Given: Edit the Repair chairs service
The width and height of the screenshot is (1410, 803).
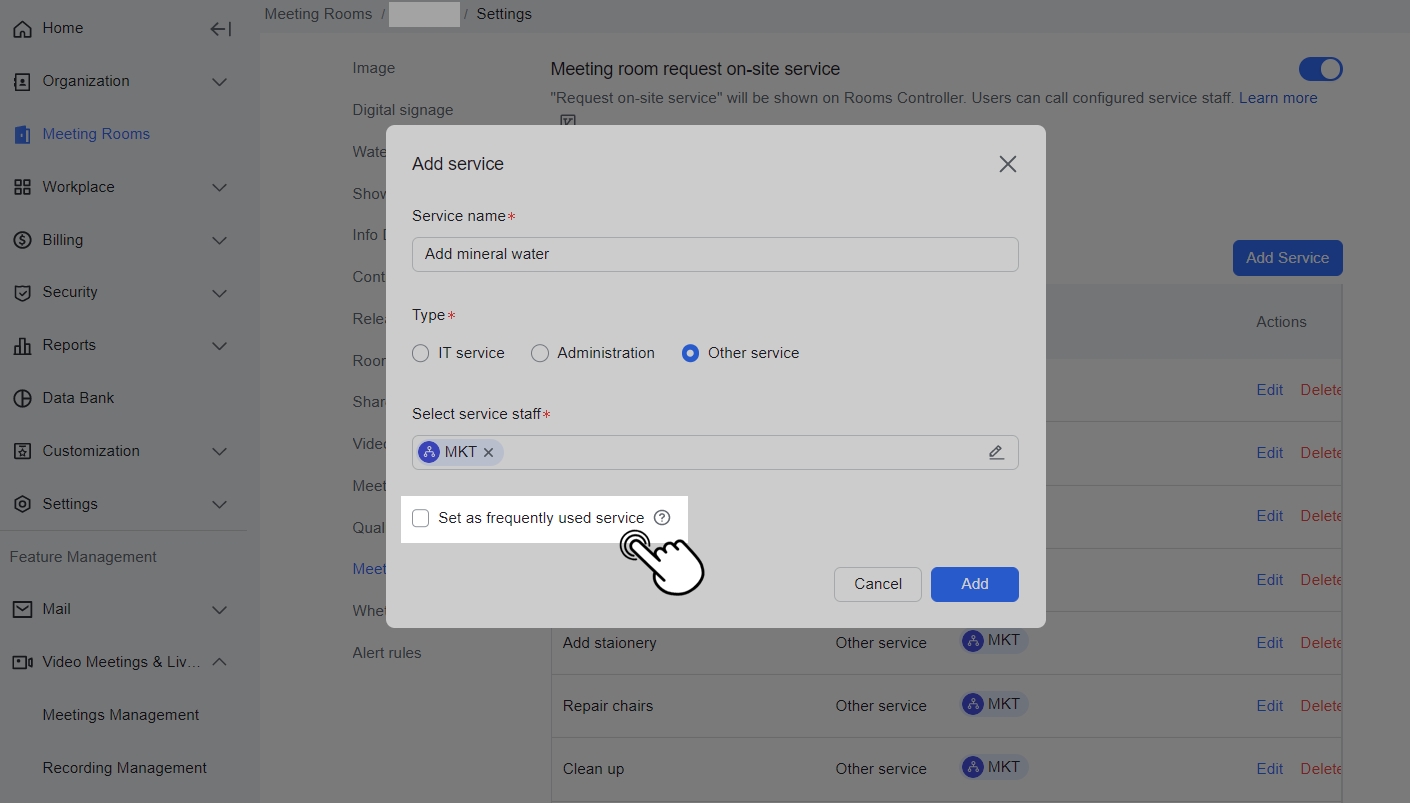Looking at the screenshot, I should click(1270, 706).
